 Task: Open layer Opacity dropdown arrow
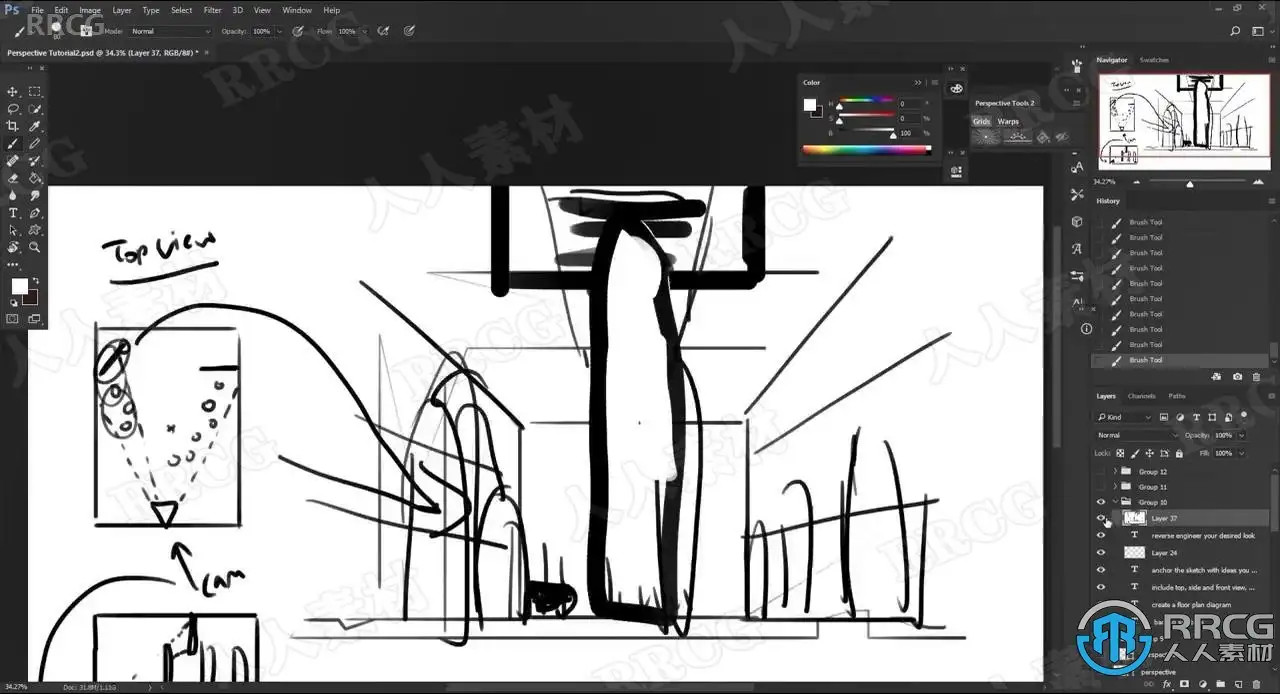click(x=1242, y=435)
